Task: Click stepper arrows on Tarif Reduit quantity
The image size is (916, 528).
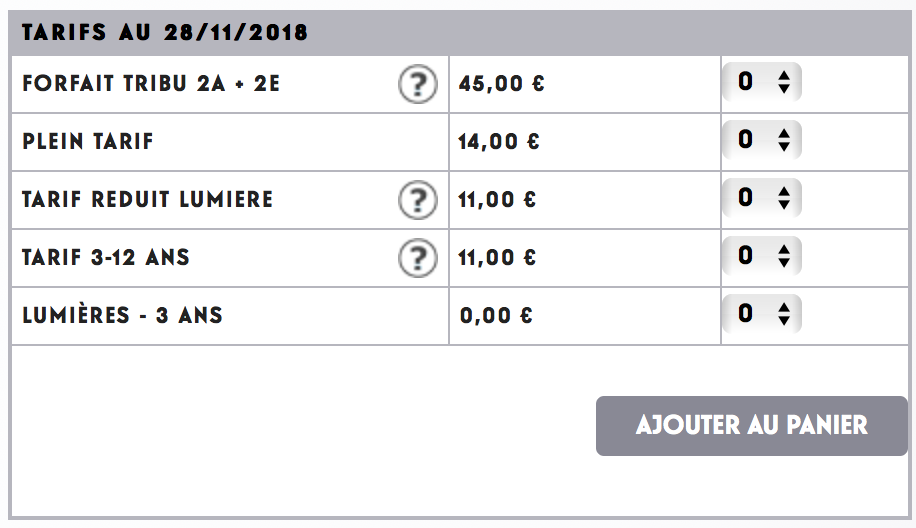Action: tap(784, 198)
